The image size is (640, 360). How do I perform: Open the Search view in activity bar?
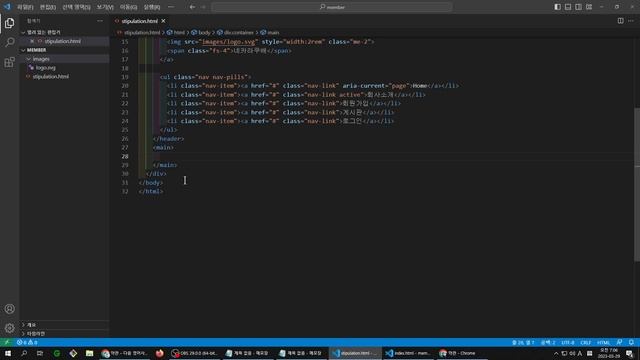[9, 42]
